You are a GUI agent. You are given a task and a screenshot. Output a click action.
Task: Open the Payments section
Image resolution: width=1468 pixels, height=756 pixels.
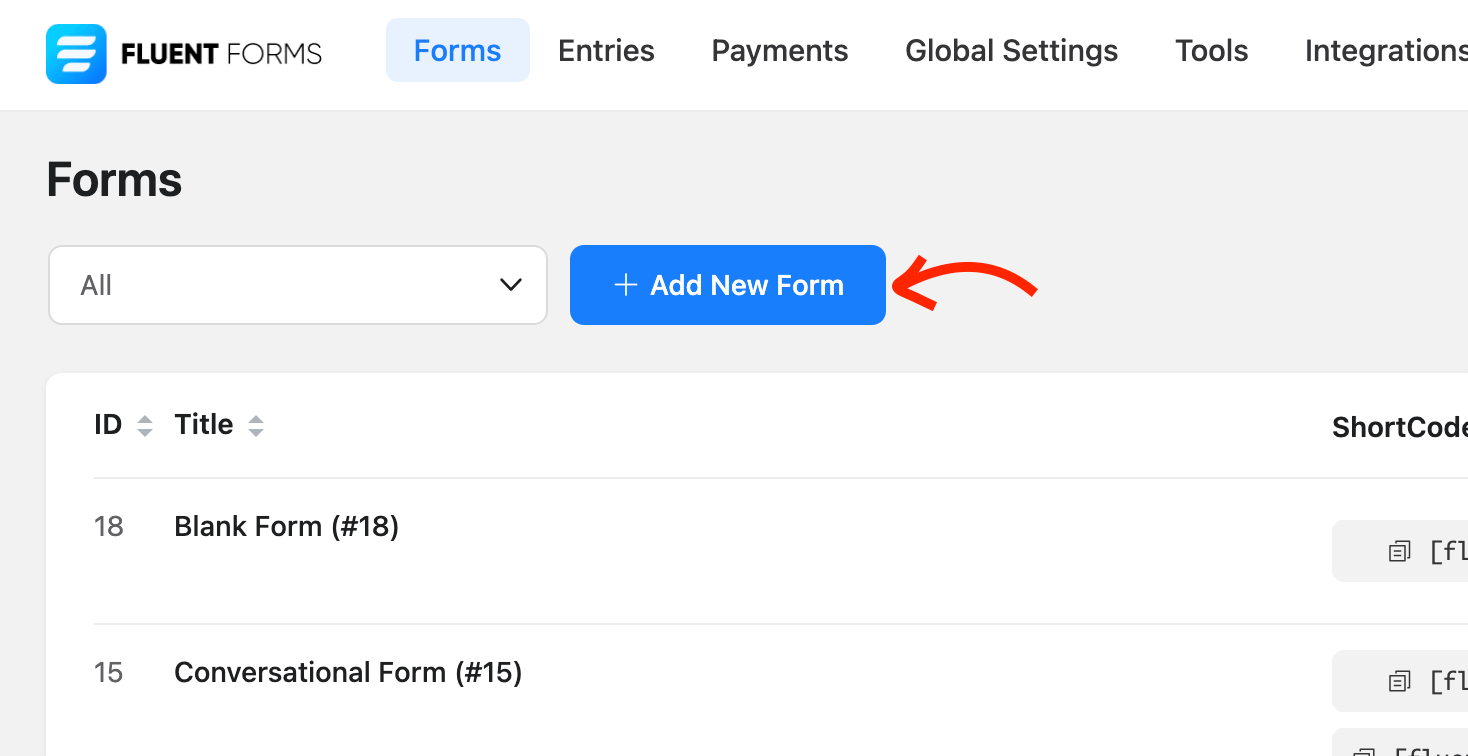click(779, 50)
